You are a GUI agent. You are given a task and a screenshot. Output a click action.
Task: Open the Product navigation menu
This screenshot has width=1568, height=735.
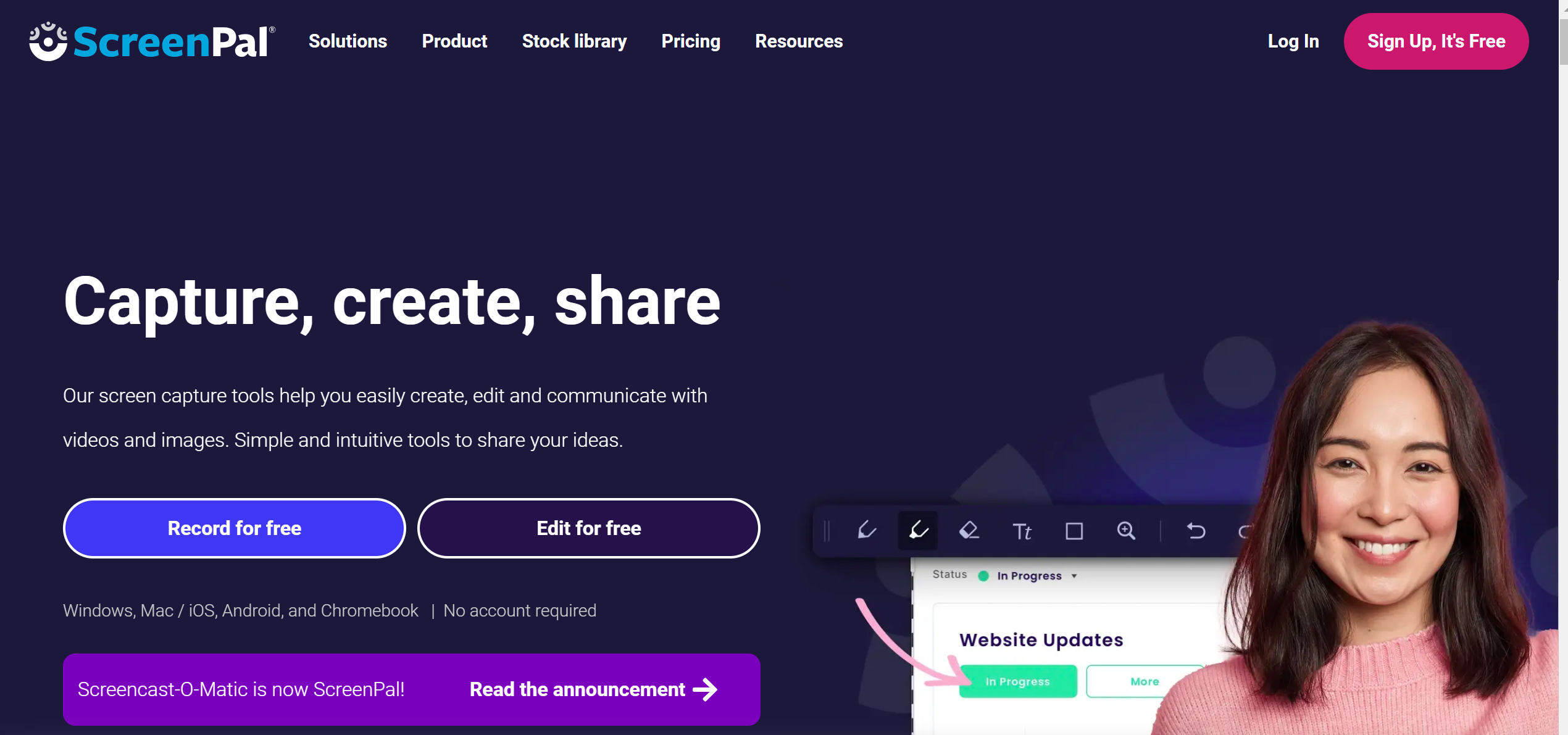click(454, 41)
